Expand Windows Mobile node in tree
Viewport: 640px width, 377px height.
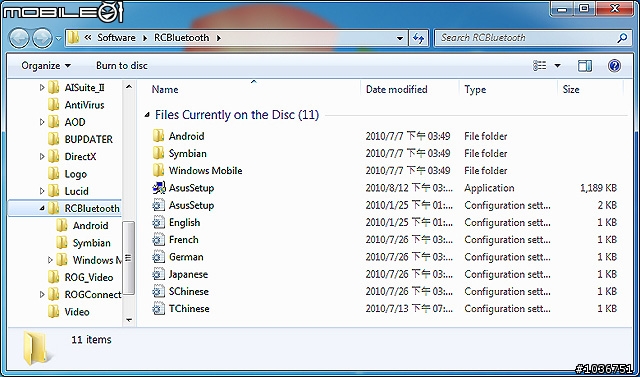pyautogui.click(x=50, y=260)
